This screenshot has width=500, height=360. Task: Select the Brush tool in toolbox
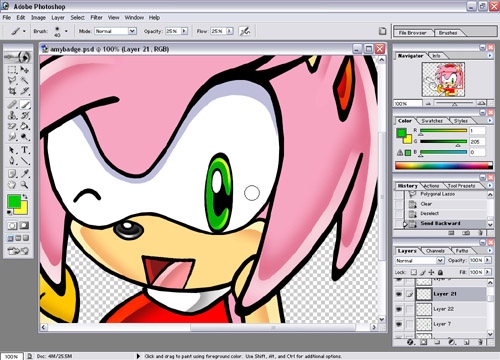(x=25, y=105)
